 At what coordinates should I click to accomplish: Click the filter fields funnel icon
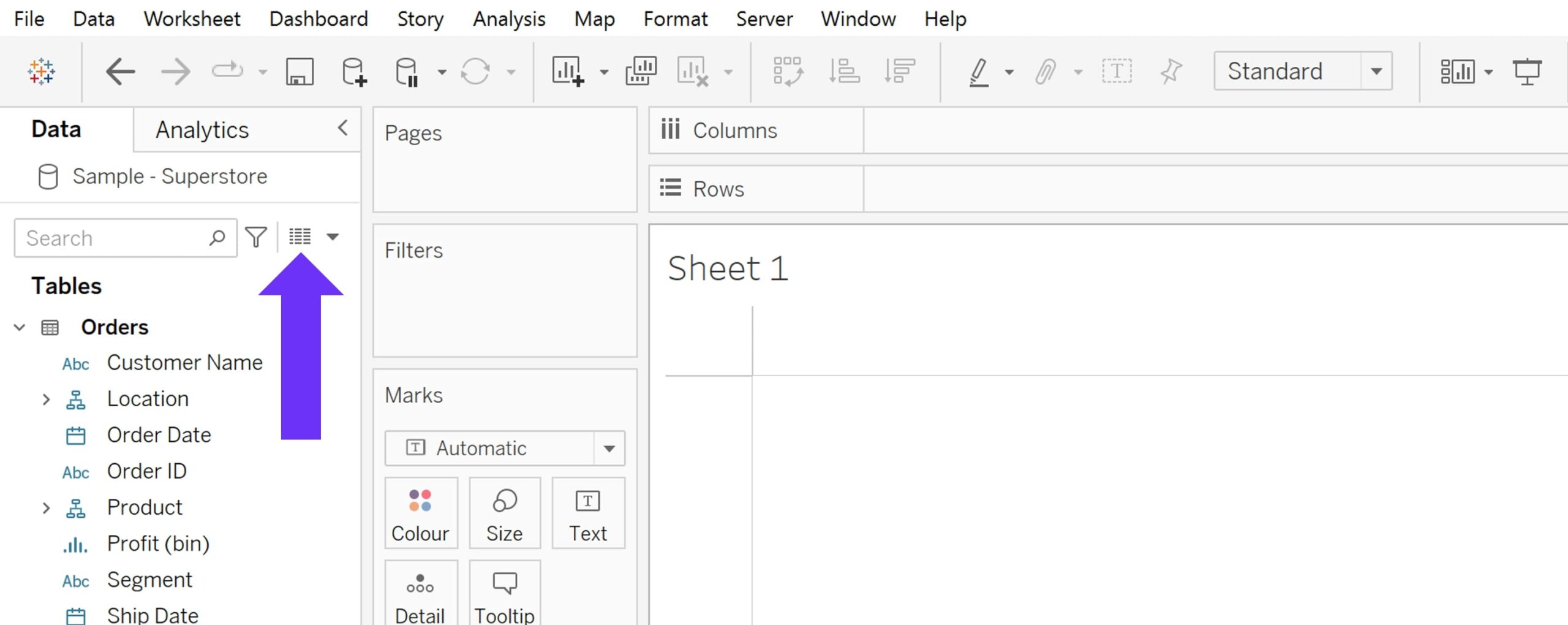[x=256, y=237]
